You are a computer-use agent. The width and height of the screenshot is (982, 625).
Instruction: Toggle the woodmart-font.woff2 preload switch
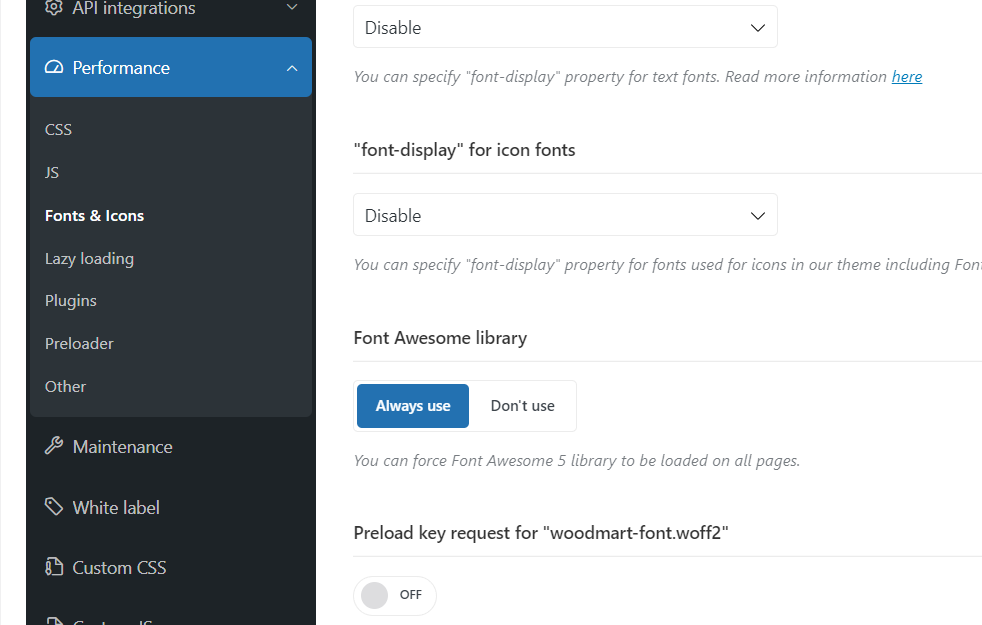click(x=394, y=595)
